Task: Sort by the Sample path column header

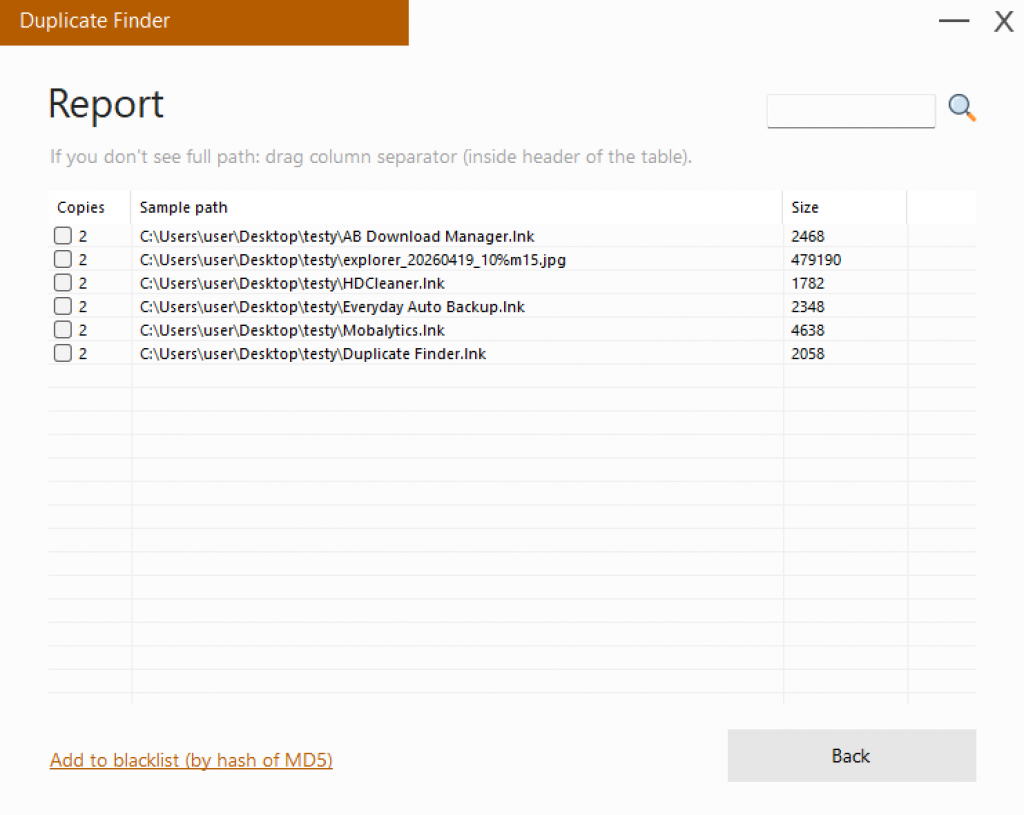Action: (x=183, y=207)
